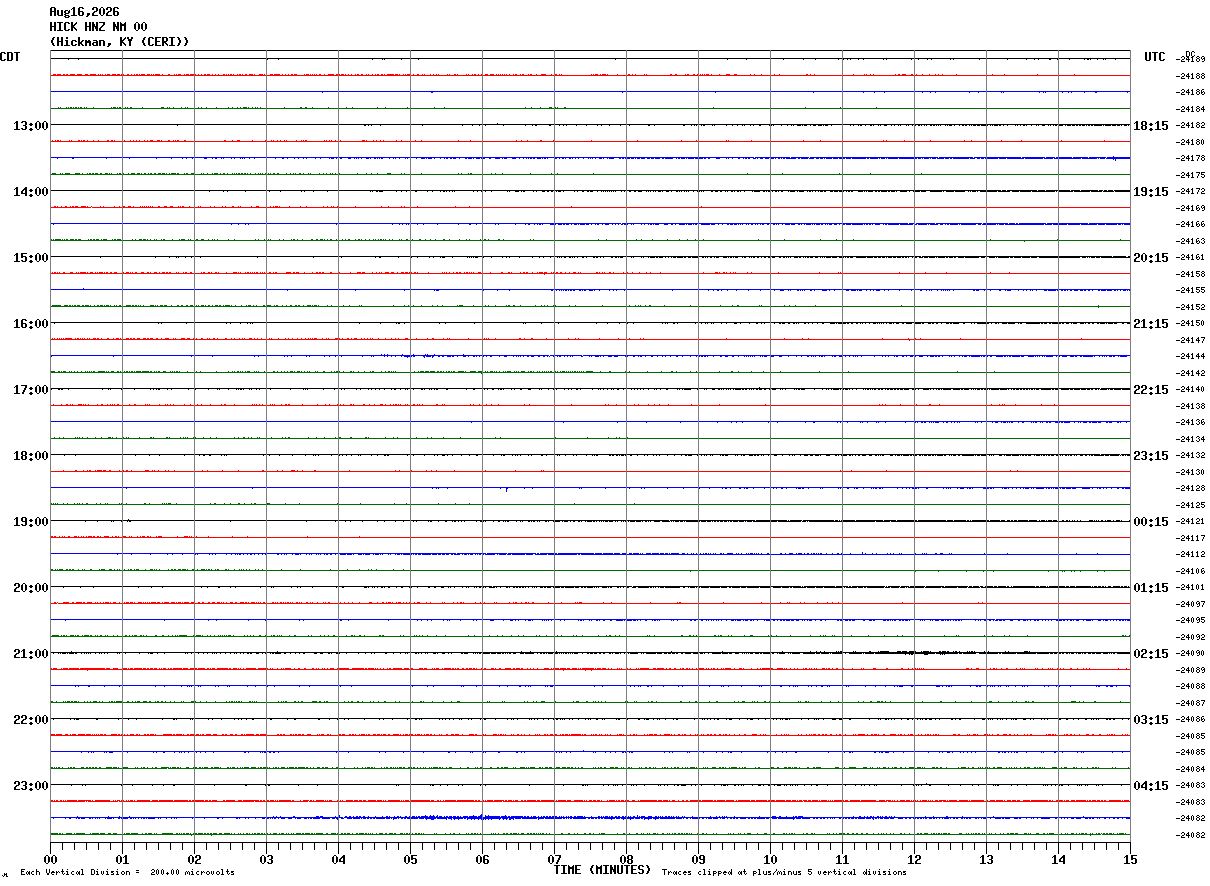
Task: Click the CDT timezone label
Action: (x=10, y=57)
